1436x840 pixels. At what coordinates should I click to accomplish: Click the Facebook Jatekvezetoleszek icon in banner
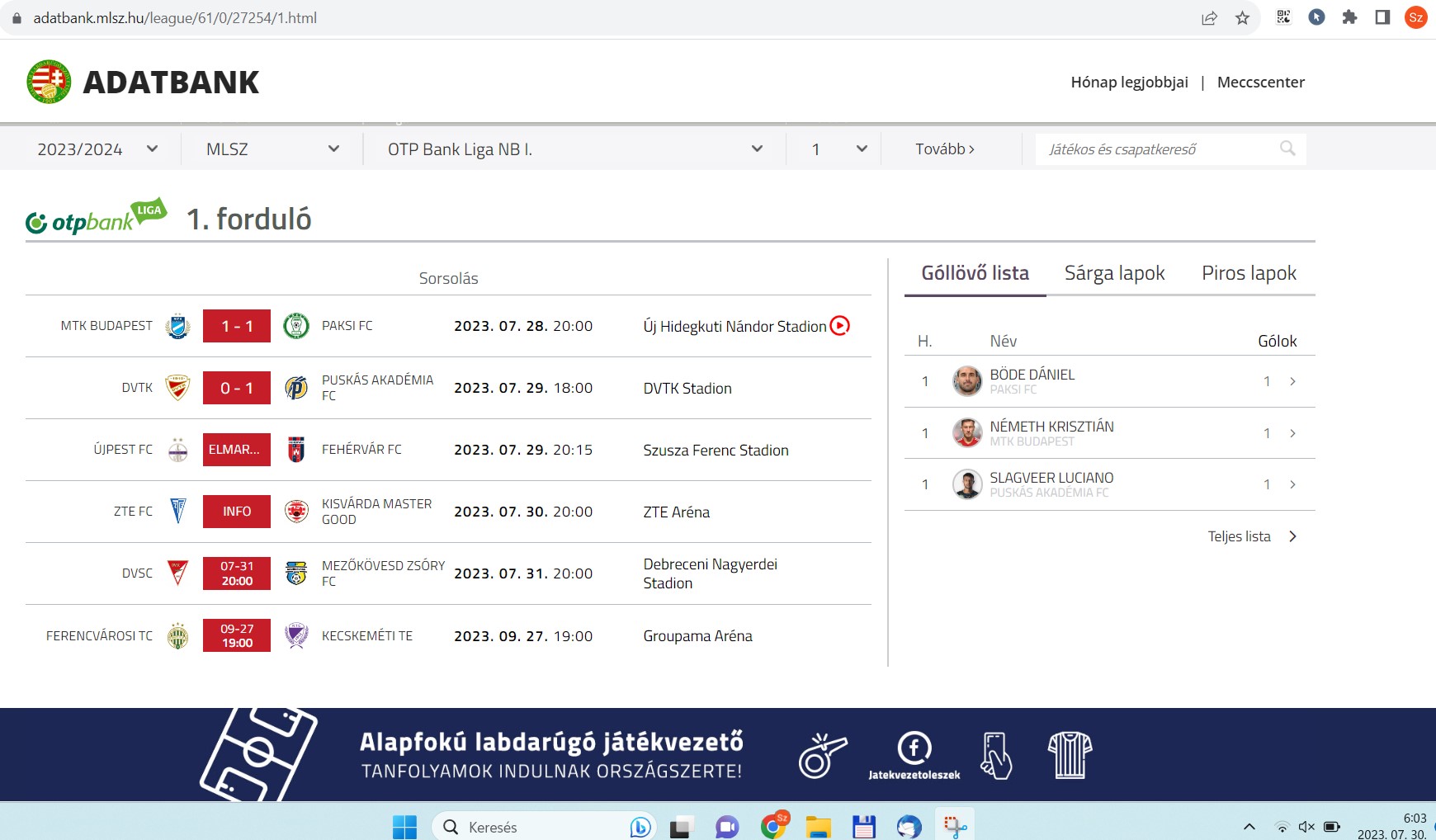pyautogui.click(x=914, y=748)
